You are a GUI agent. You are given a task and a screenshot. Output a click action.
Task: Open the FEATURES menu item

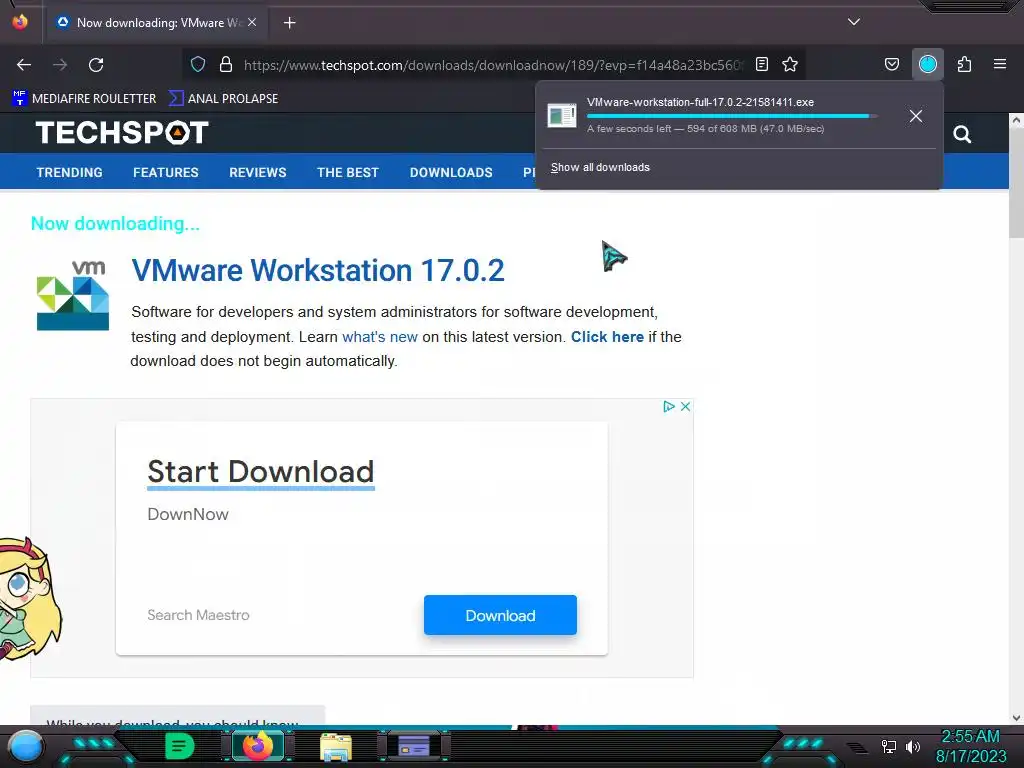pyautogui.click(x=166, y=172)
